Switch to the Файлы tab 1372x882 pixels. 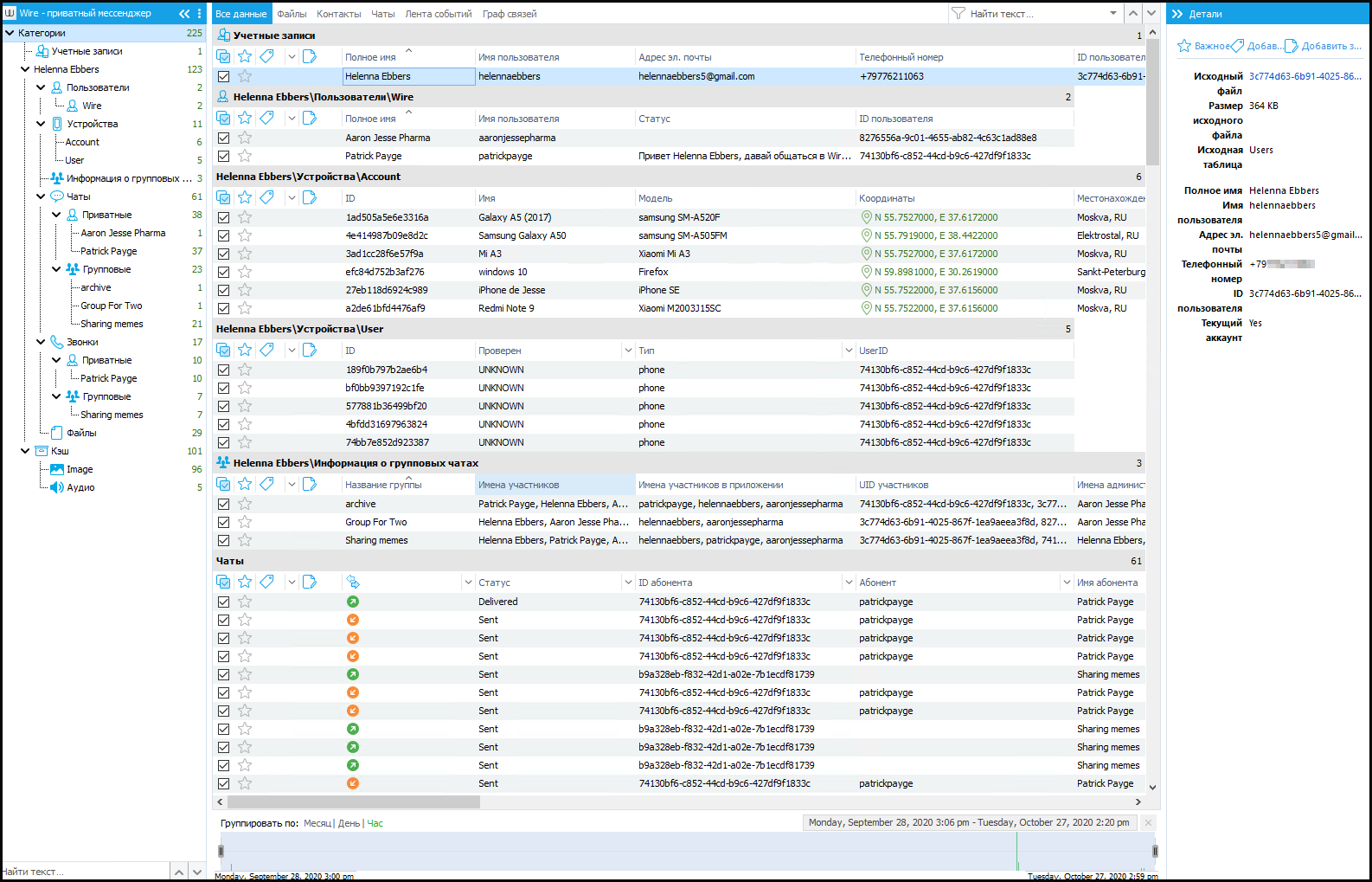coord(292,14)
